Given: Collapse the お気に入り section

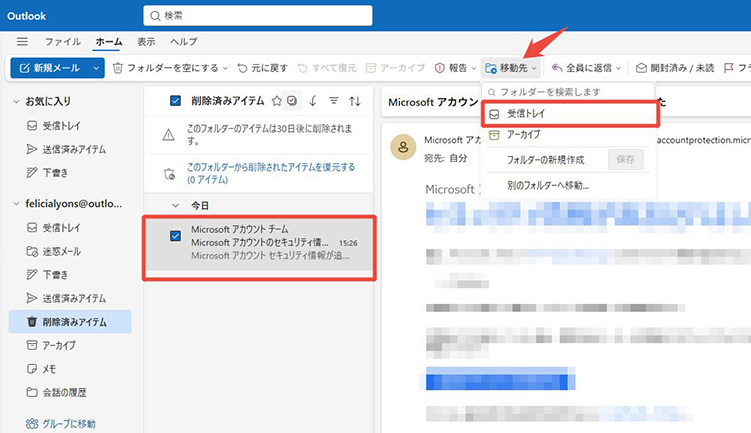Looking at the screenshot, I should point(16,102).
